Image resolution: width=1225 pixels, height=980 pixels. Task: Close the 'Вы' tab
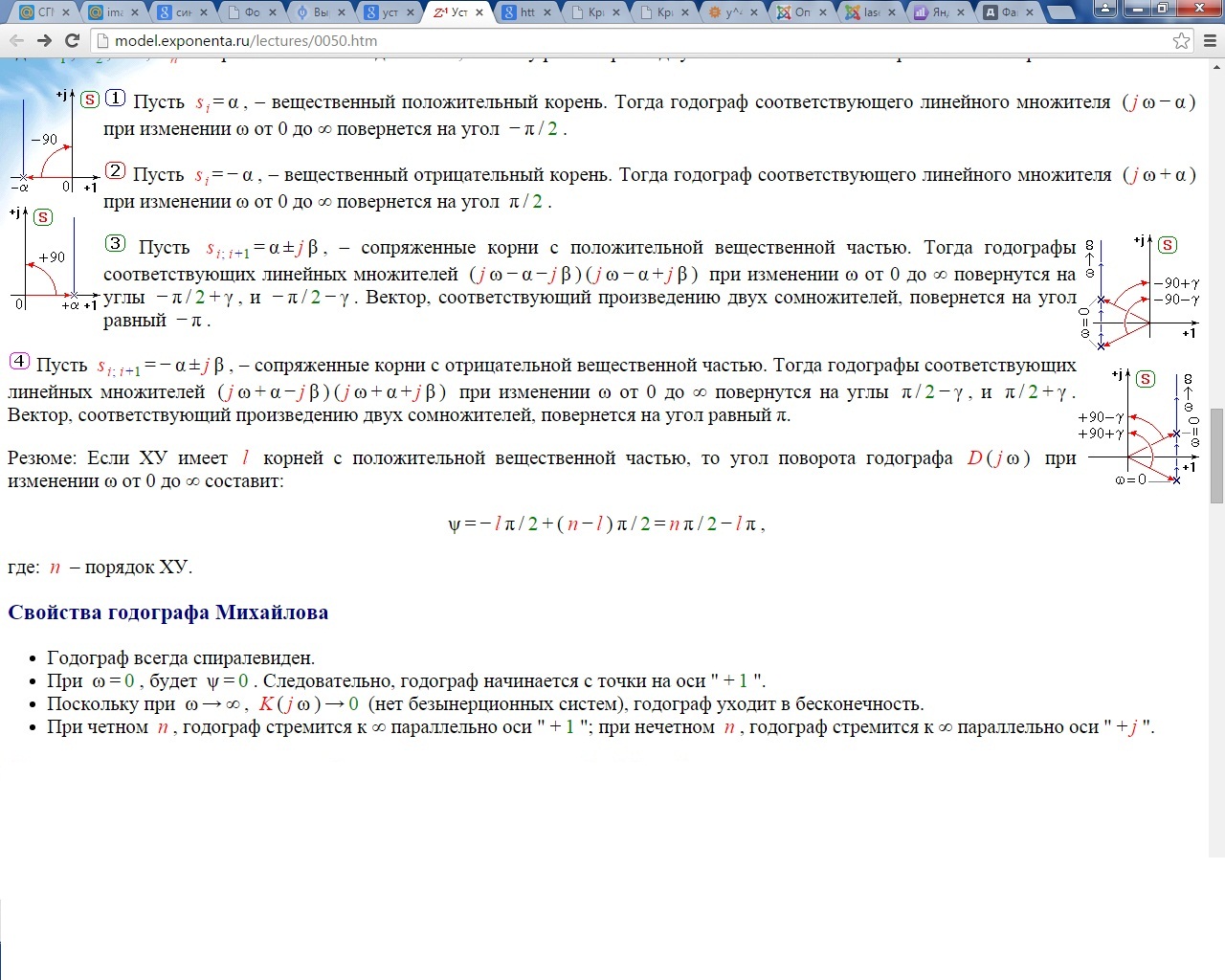342,12
